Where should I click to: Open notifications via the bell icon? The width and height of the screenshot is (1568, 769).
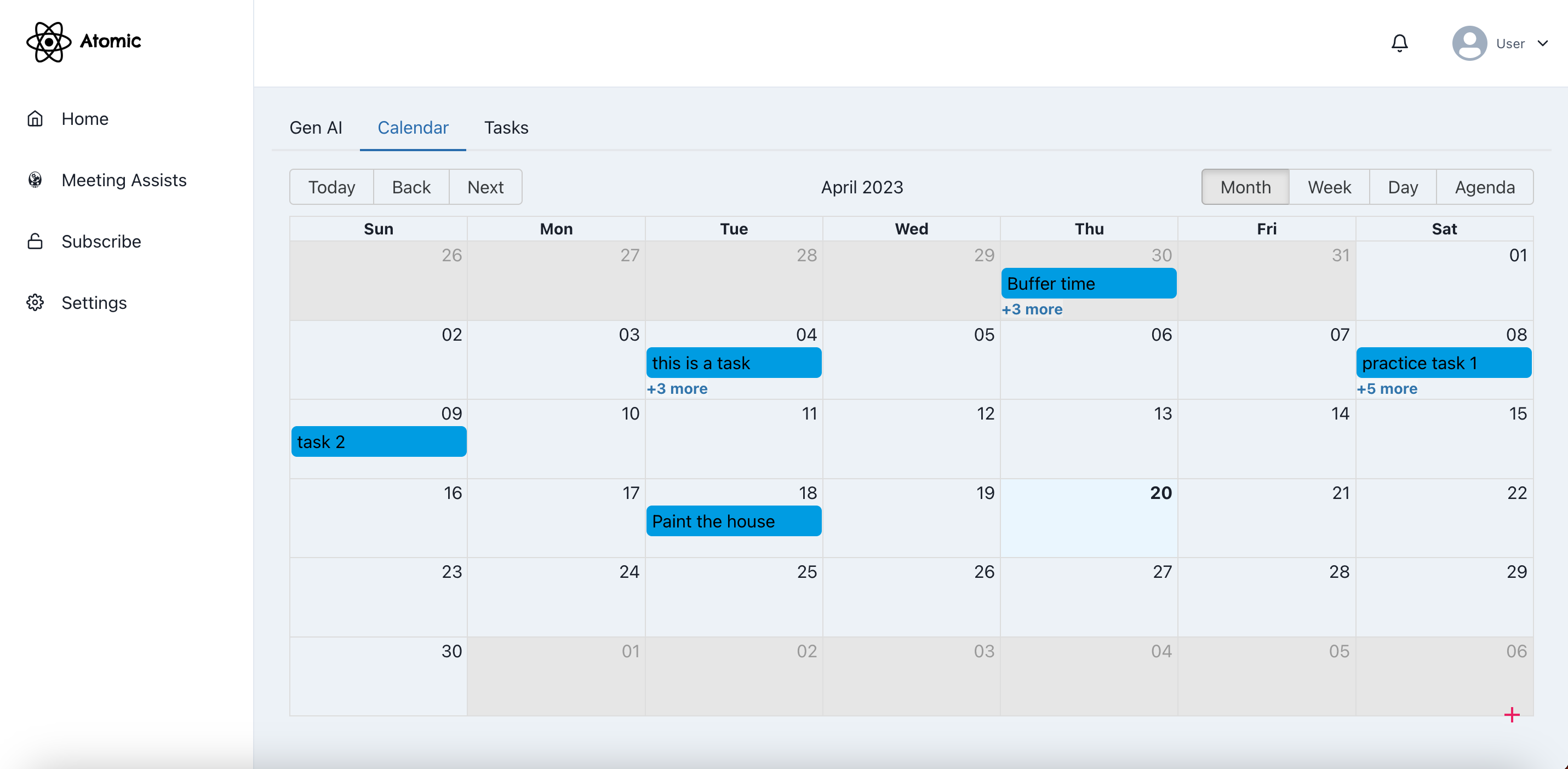point(1399,43)
